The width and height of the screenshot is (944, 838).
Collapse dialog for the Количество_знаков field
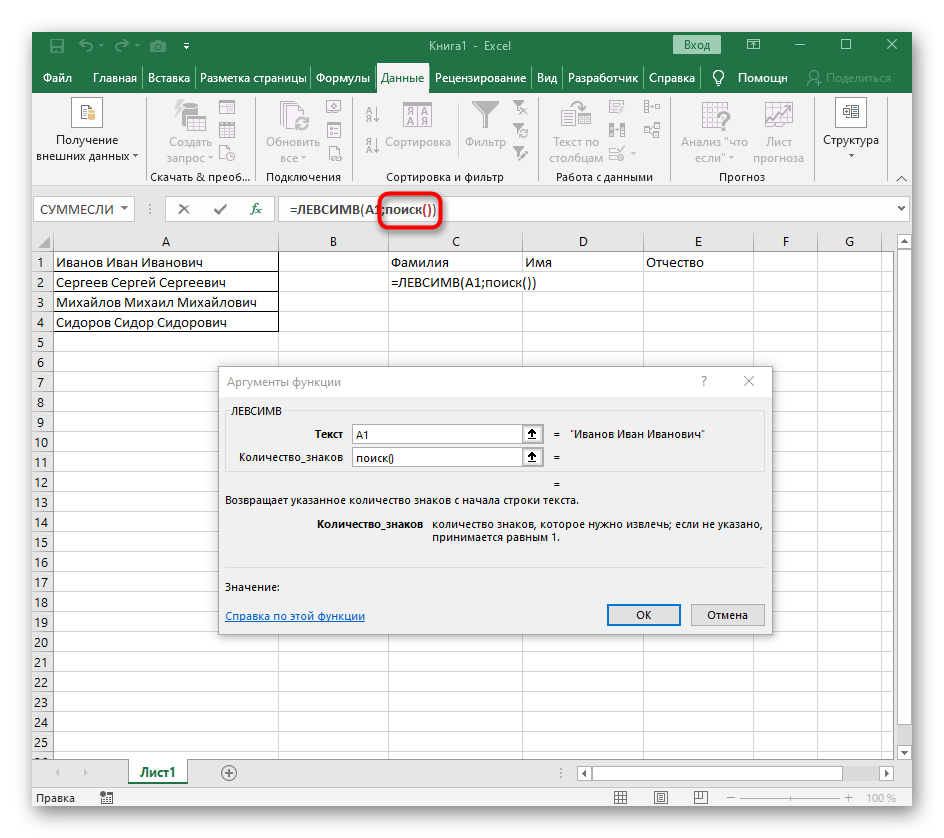pos(532,457)
